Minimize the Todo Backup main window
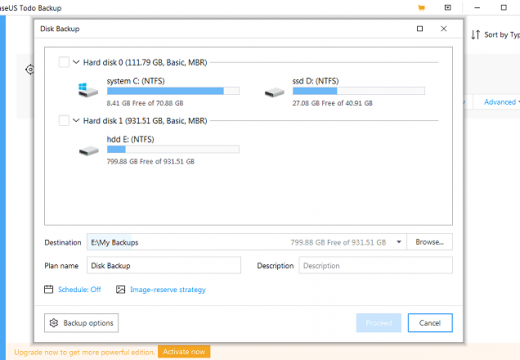520x360 pixels. (x=477, y=7)
